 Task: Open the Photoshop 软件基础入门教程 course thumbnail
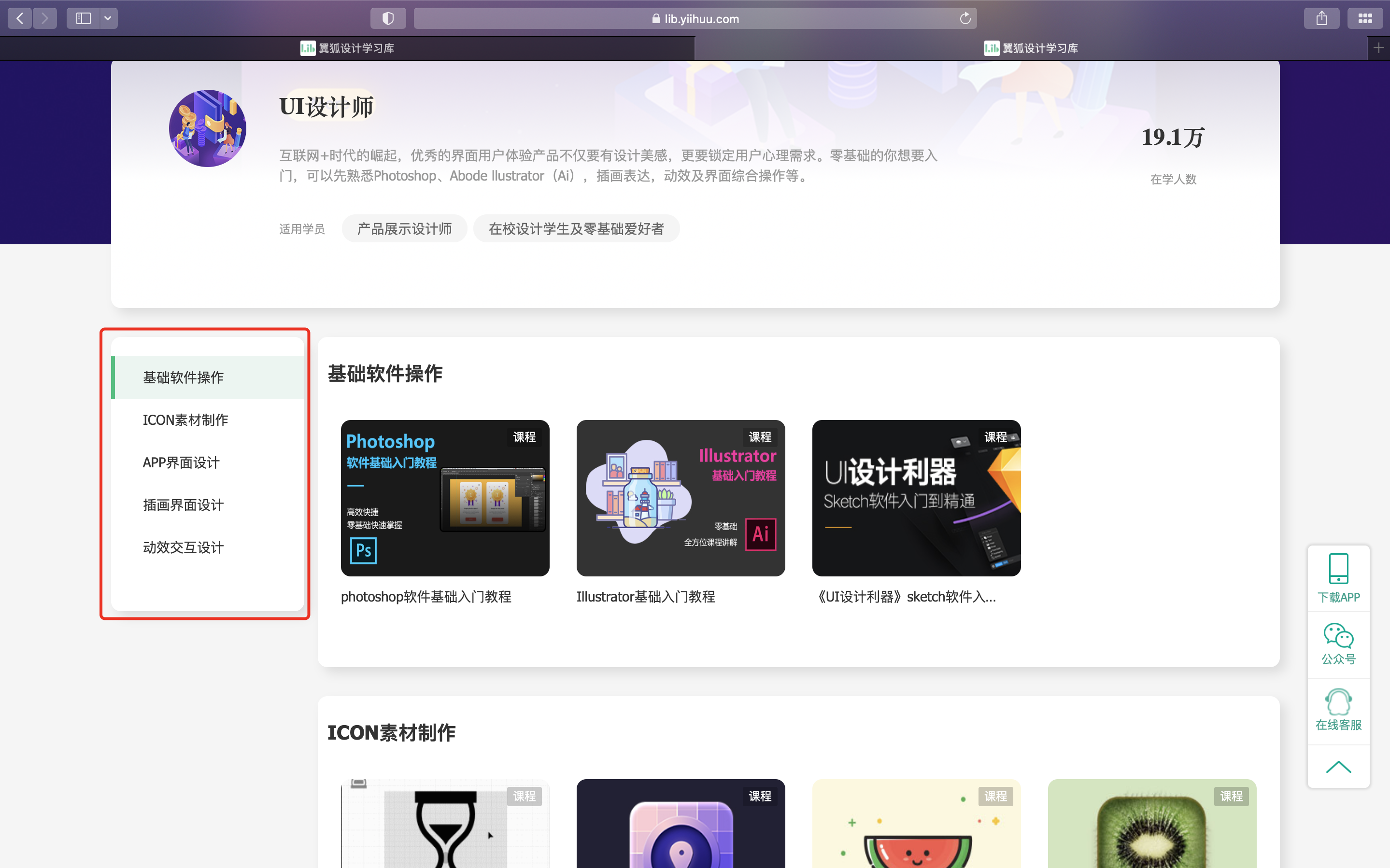click(x=445, y=498)
